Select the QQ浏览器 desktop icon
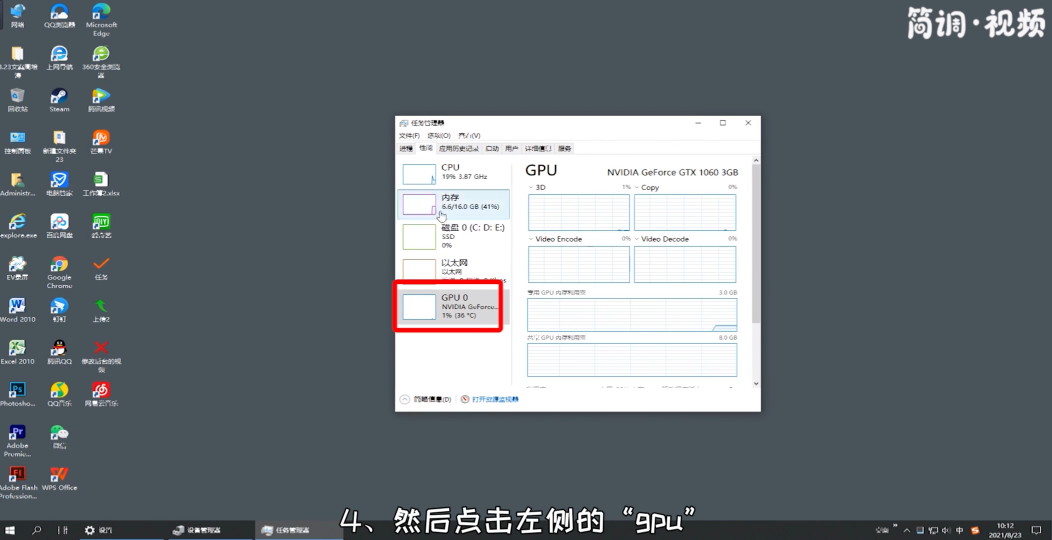 point(59,16)
